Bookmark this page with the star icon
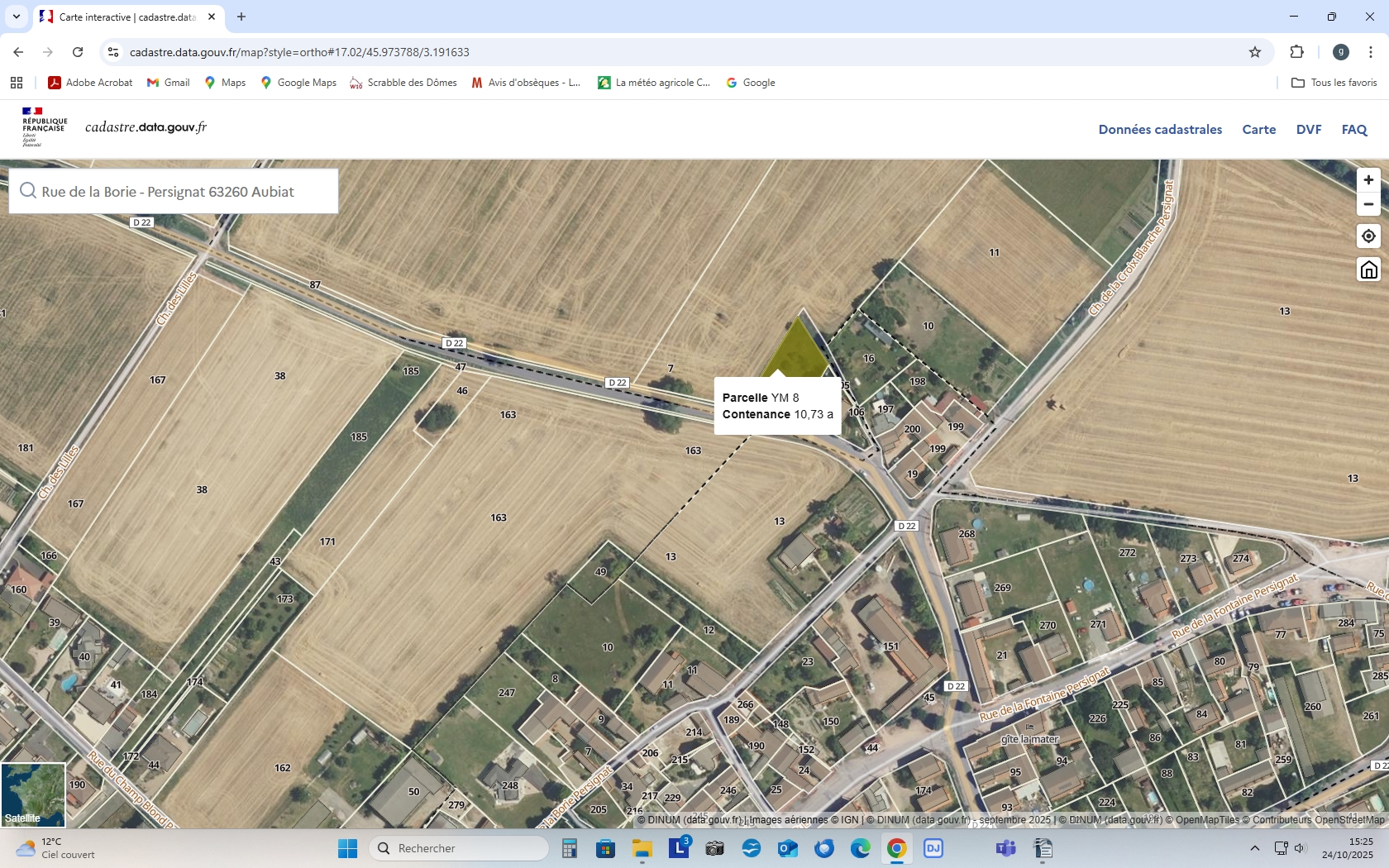 [x=1254, y=52]
